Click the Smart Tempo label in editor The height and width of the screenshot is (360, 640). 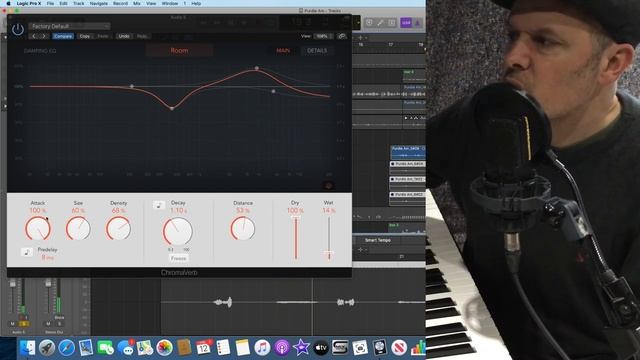tap(378, 240)
